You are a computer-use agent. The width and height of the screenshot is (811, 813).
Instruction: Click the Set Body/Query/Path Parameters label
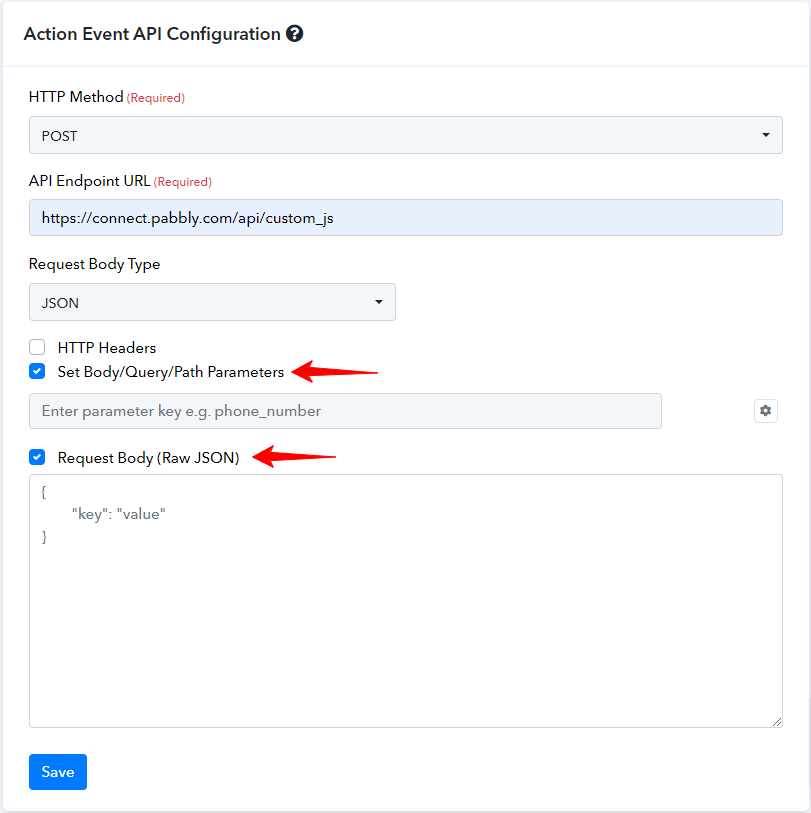171,372
